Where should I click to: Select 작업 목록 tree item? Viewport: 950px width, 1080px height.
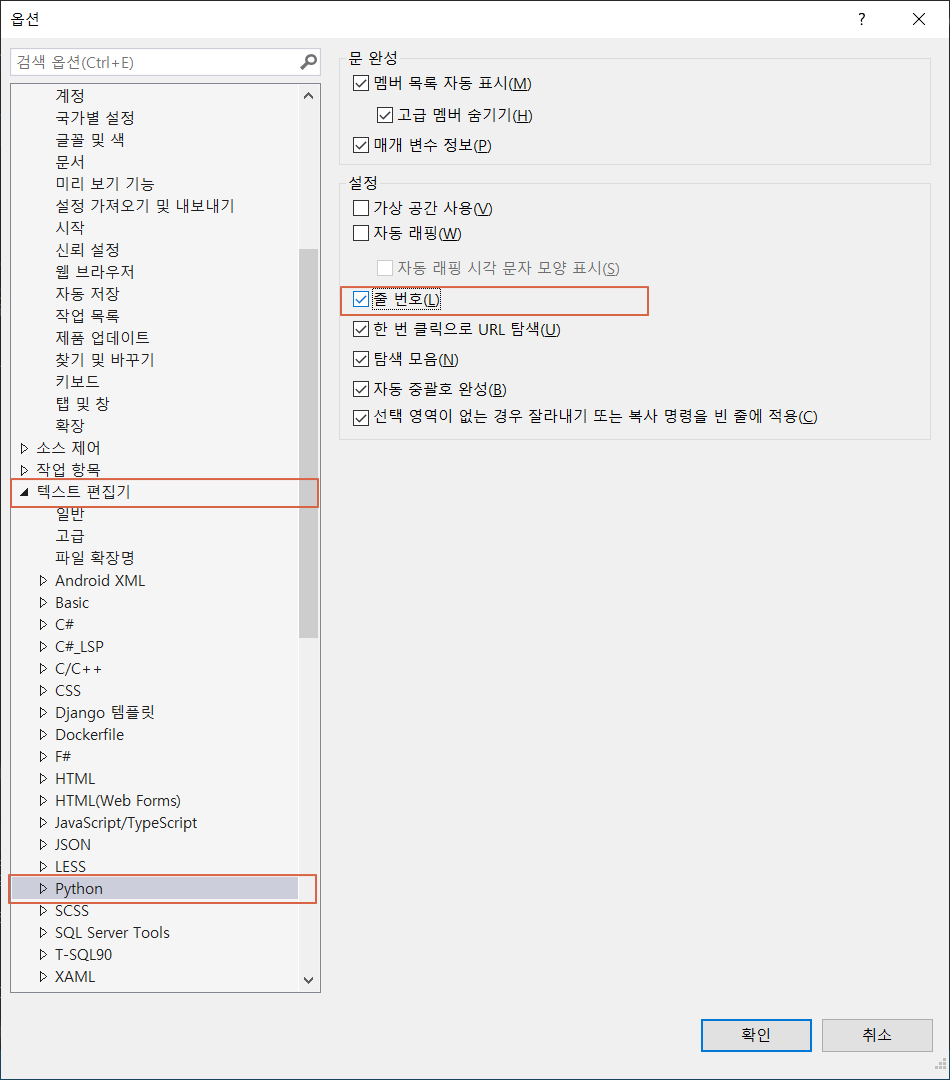(87, 316)
